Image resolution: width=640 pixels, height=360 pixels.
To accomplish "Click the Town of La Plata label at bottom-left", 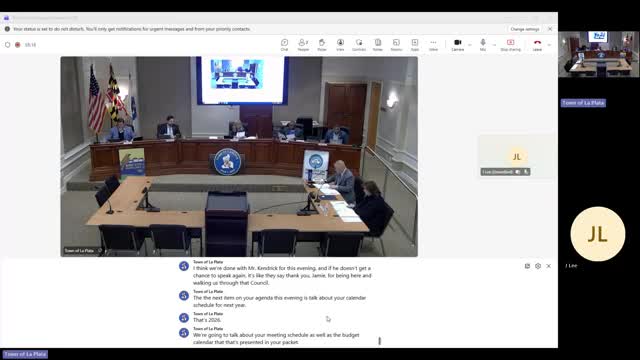I will tap(25, 354).
